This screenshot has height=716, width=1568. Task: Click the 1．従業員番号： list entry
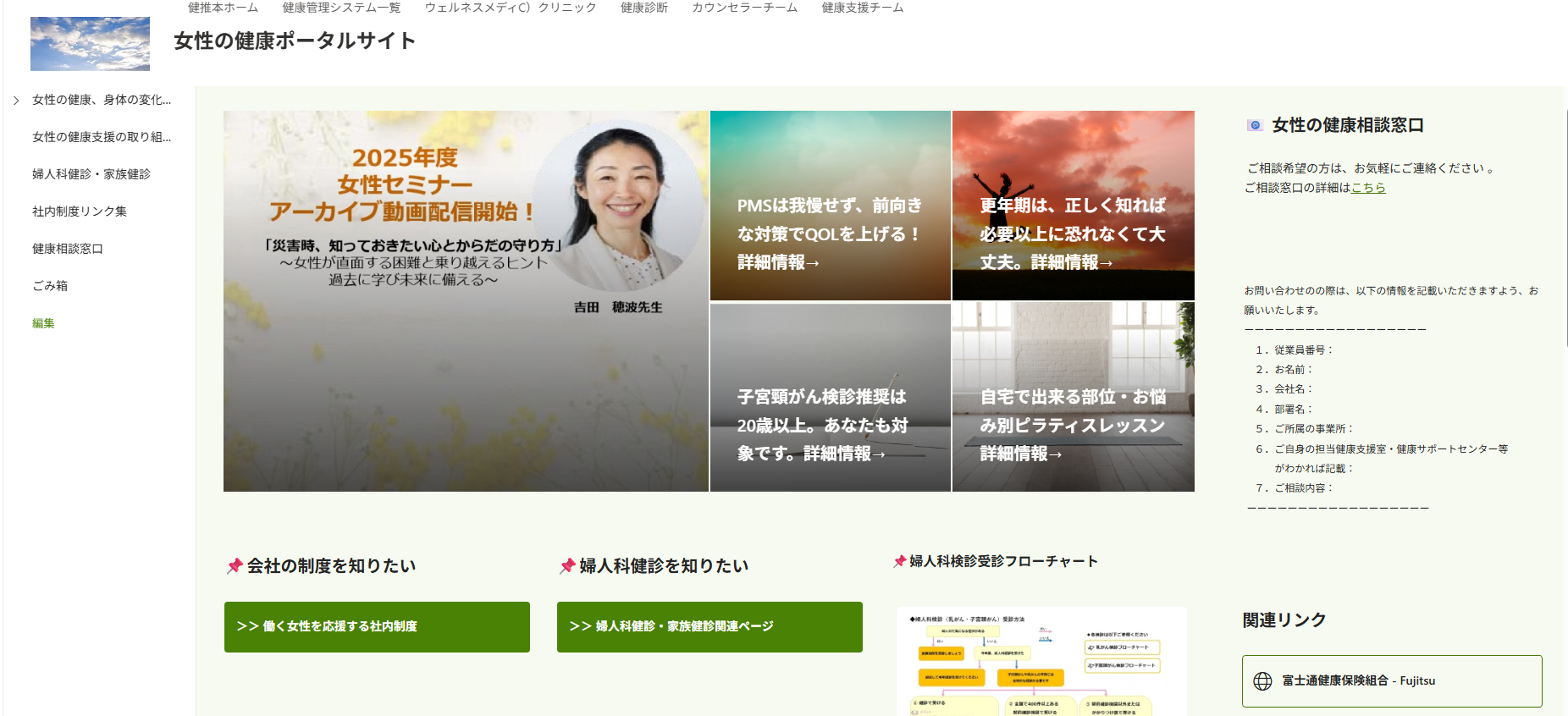pyautogui.click(x=1295, y=350)
